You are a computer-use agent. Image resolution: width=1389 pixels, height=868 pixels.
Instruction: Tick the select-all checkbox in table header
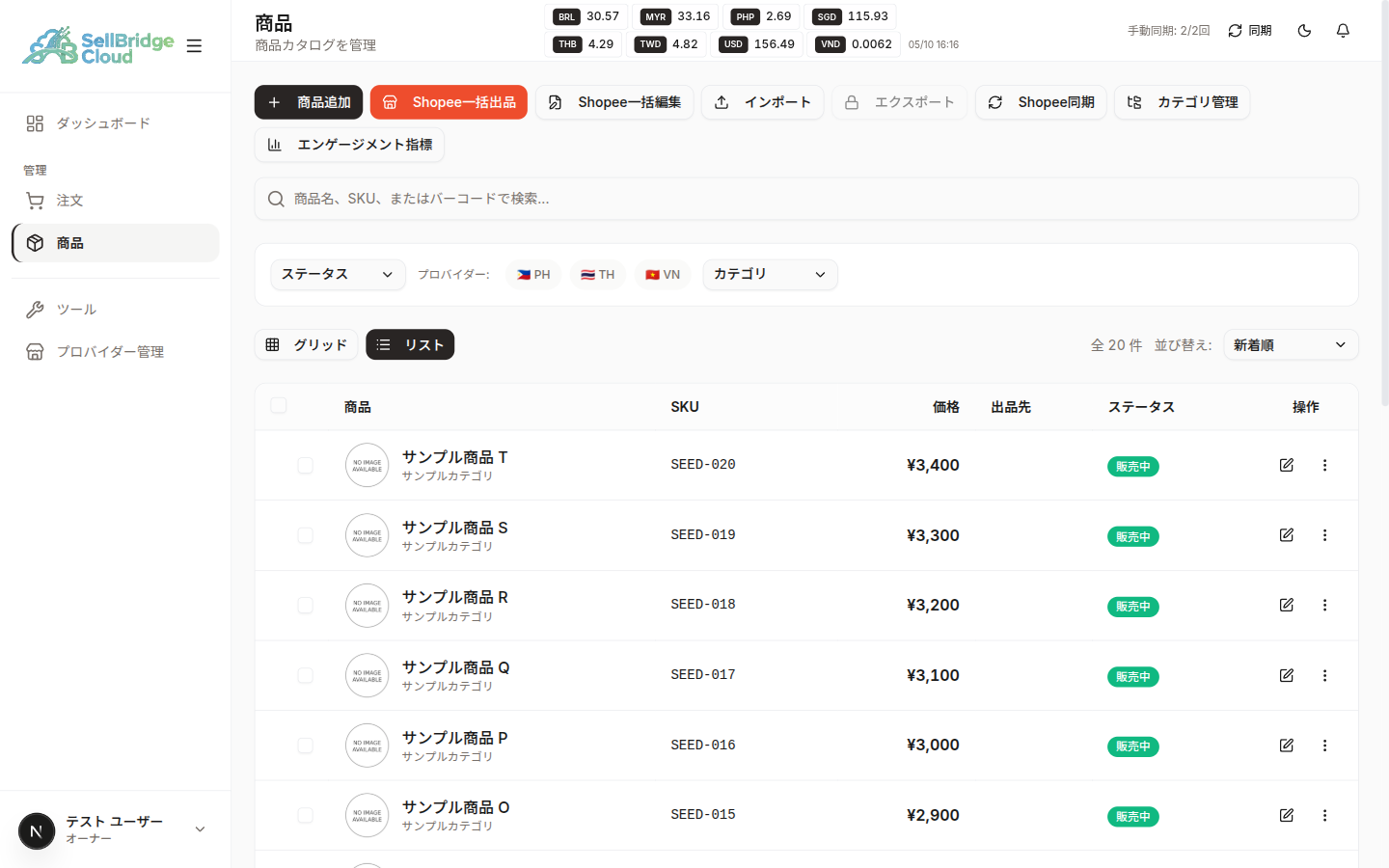pyautogui.click(x=279, y=405)
